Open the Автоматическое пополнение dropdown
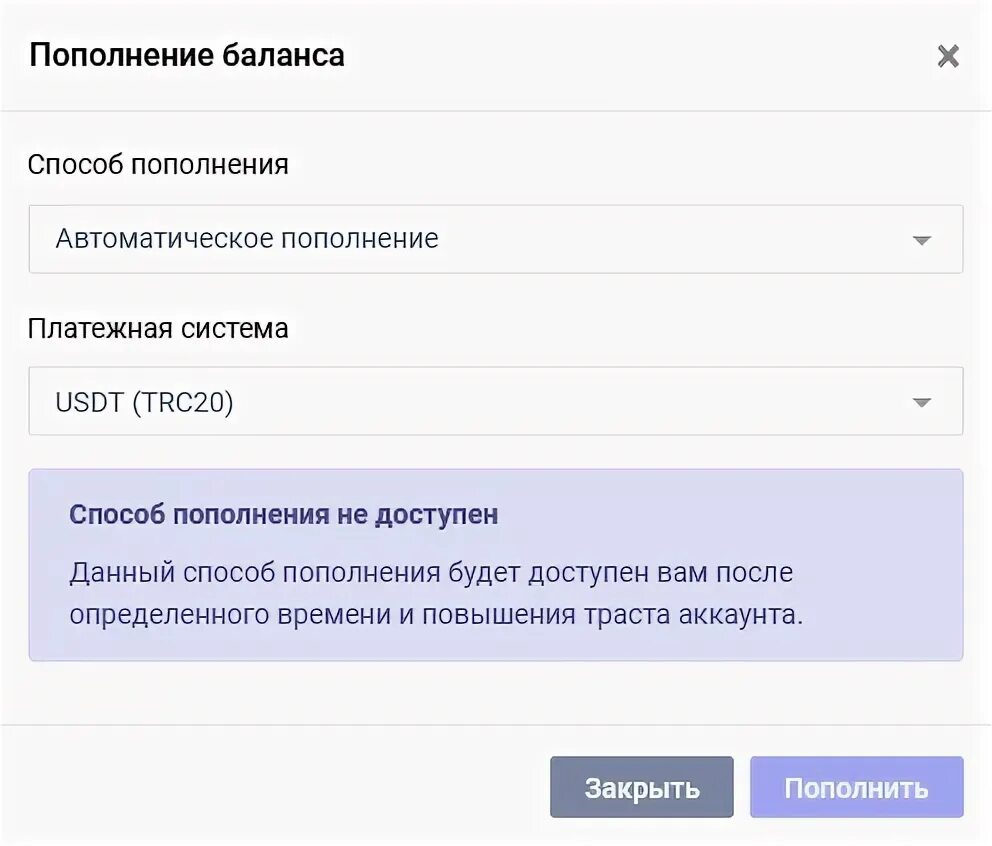The width and height of the screenshot is (992, 846). coord(496,239)
